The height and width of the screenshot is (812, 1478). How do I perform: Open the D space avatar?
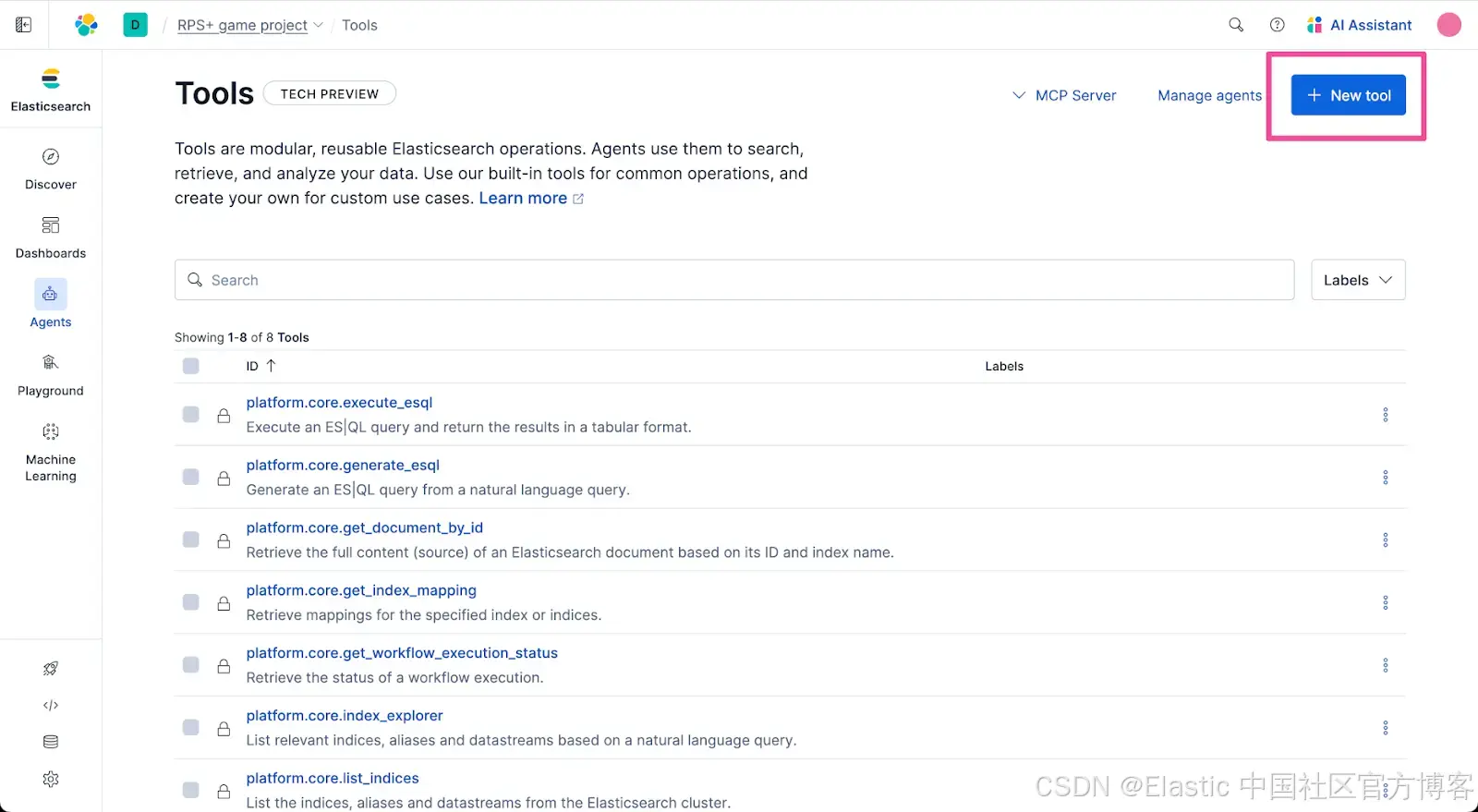(135, 25)
